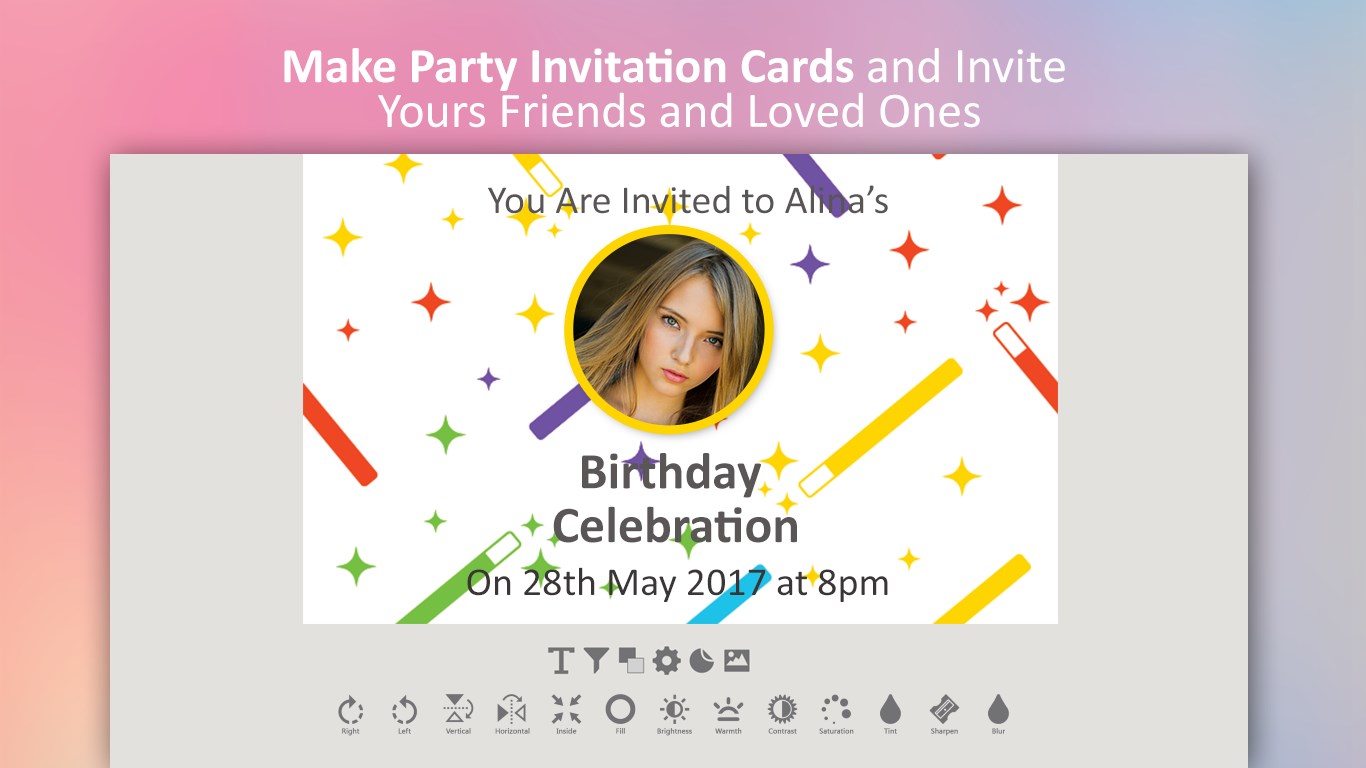The image size is (1366, 768).
Task: Apply the Blur effect
Action: pos(998,716)
